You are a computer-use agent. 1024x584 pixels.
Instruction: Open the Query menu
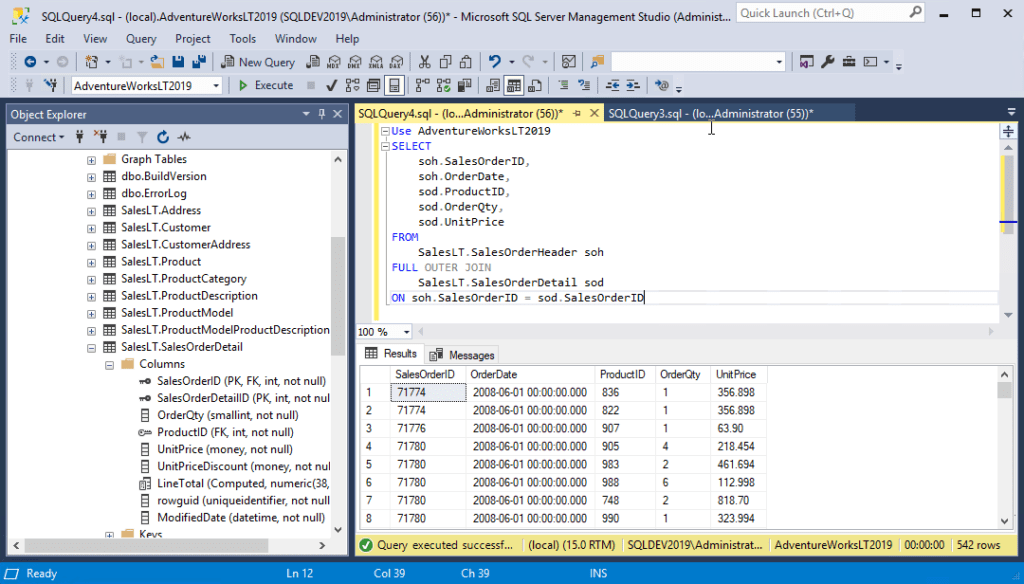click(x=140, y=38)
